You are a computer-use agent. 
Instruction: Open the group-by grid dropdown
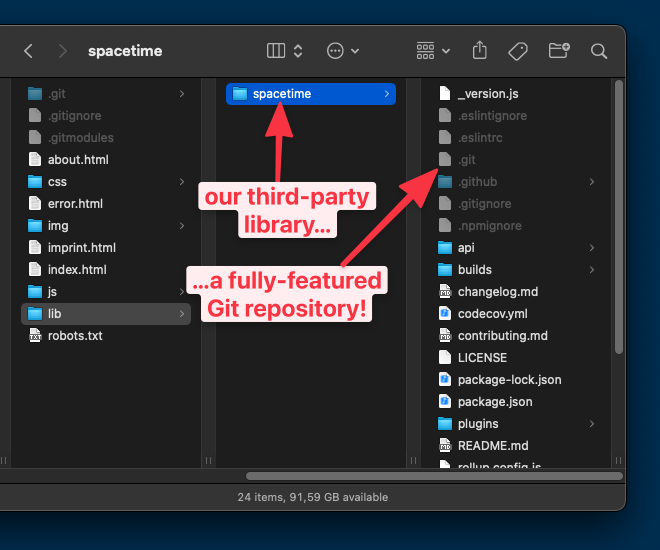tap(432, 51)
